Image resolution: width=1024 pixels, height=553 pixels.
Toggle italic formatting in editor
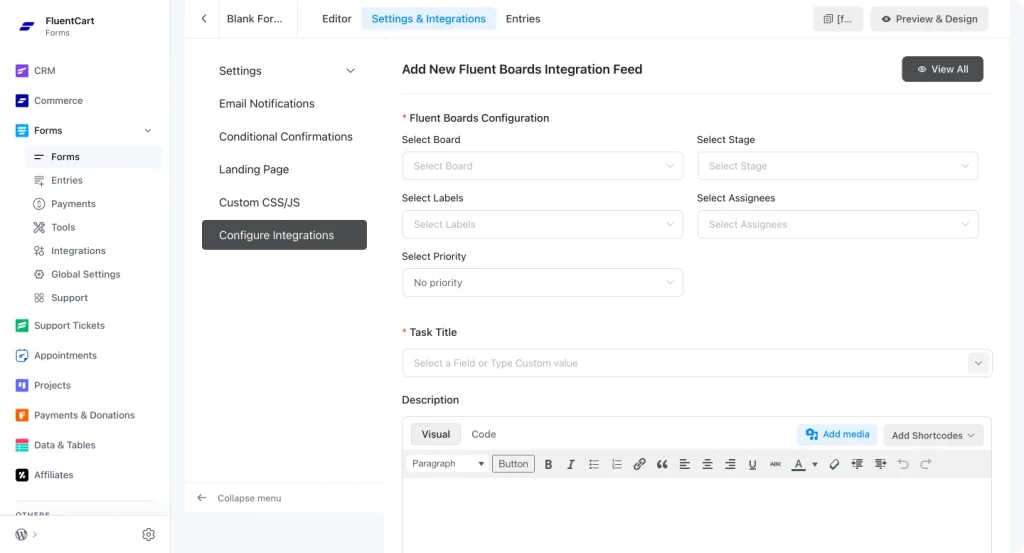(571, 464)
